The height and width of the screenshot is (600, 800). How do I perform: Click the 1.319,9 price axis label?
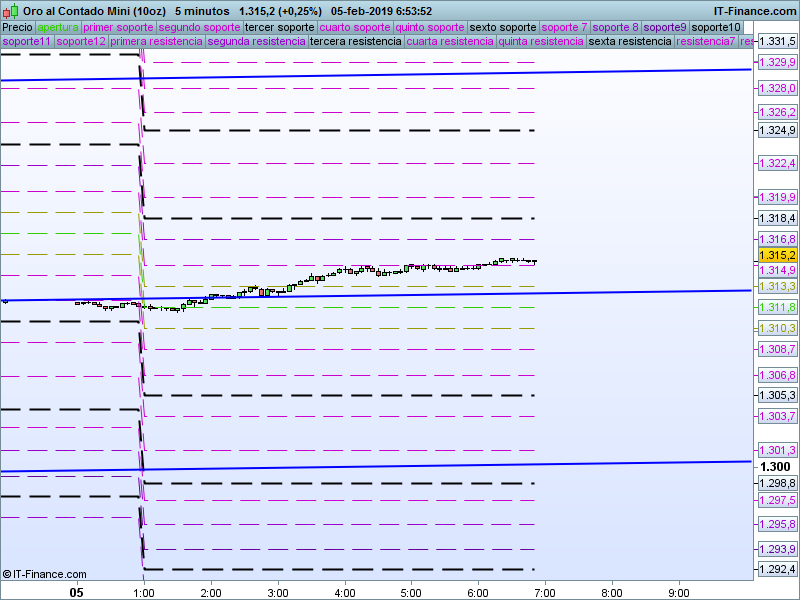pos(778,197)
